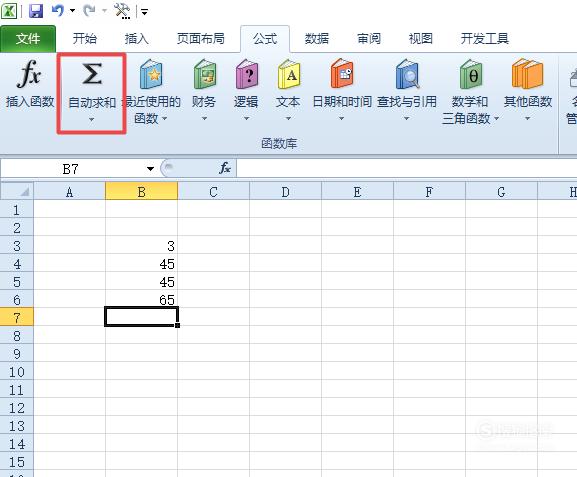Open the 文件 tab
Screen dimensions: 577x477
28,39
